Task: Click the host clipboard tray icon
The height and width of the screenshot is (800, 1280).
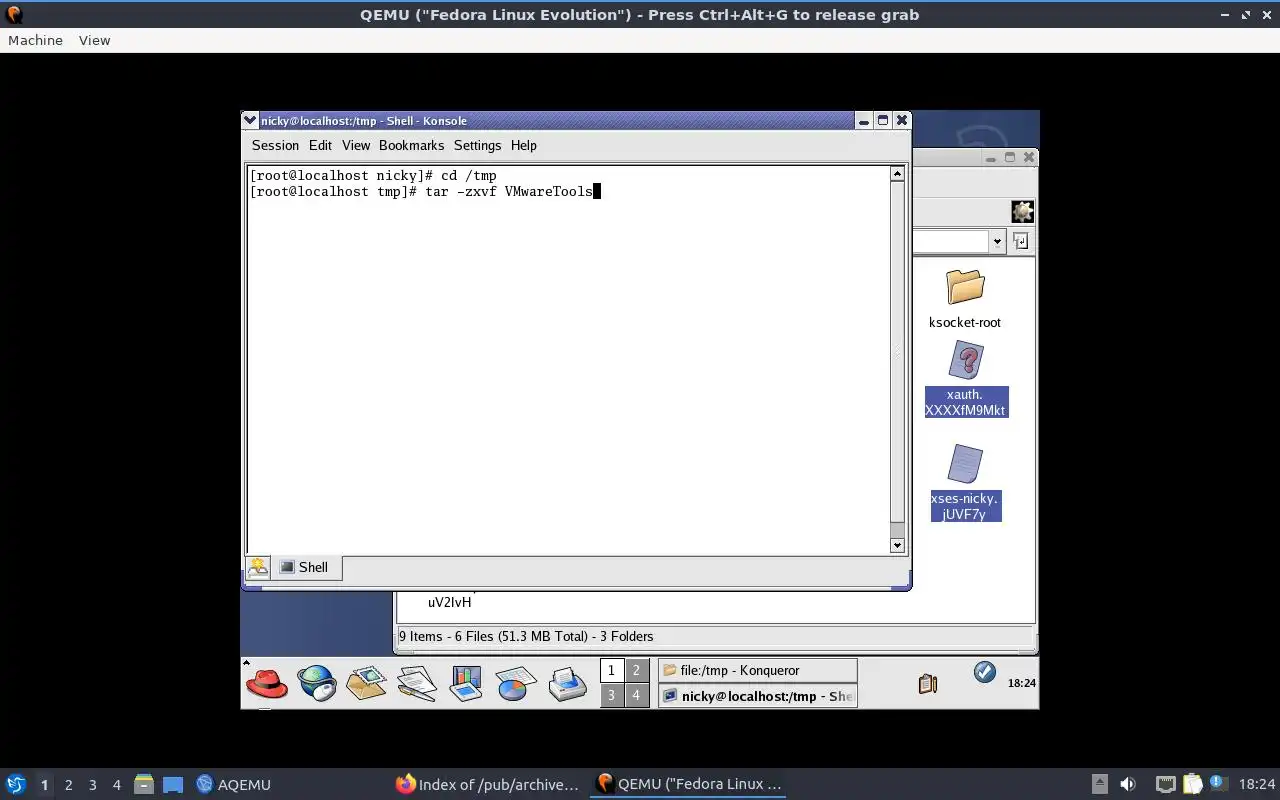Action: (1192, 784)
